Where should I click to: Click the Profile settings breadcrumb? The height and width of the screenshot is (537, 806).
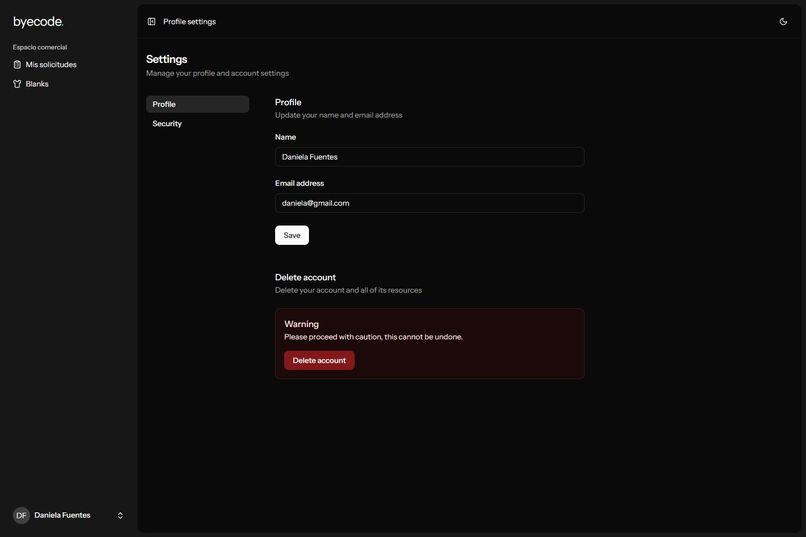pos(190,22)
